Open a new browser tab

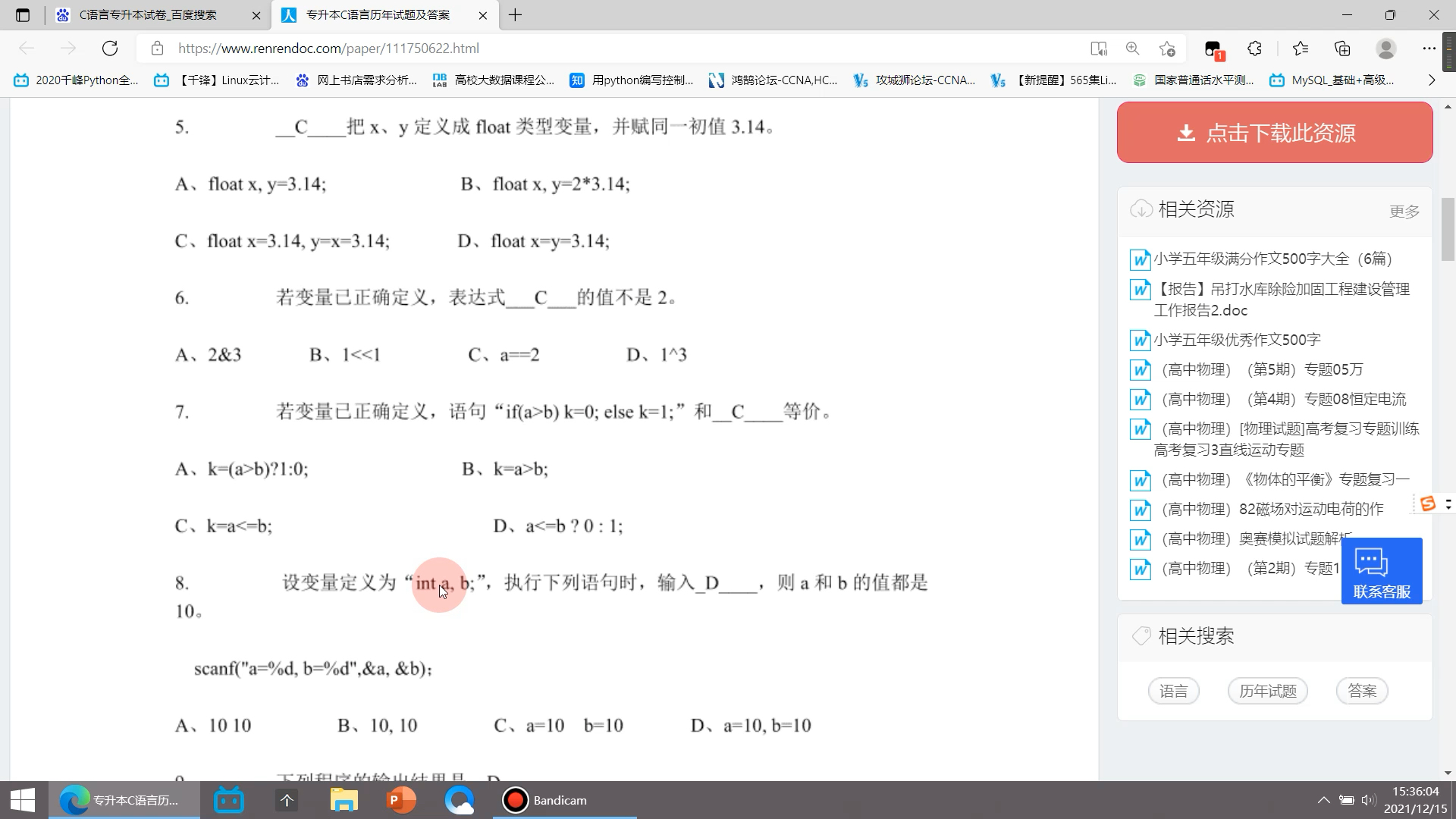(x=516, y=14)
